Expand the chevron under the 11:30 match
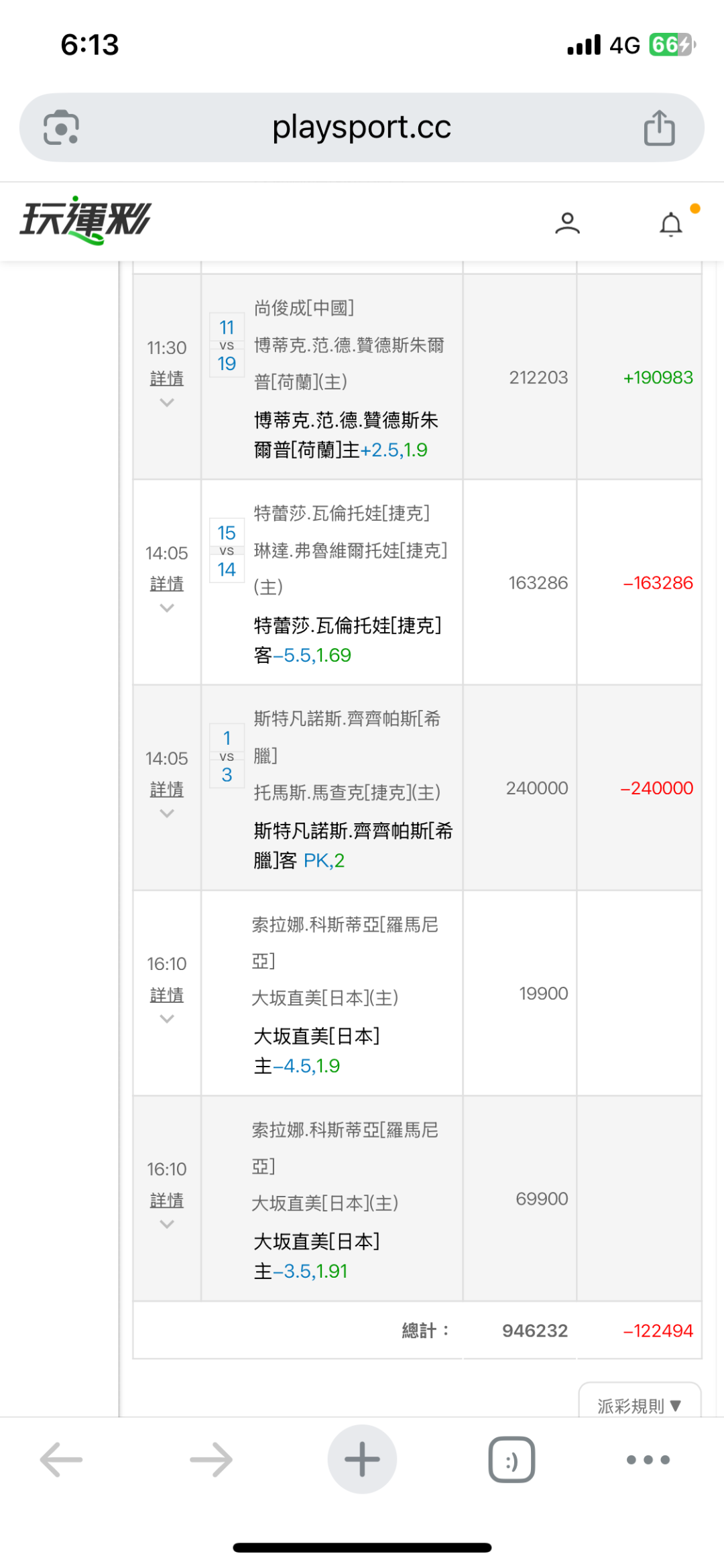The width and height of the screenshot is (724, 1568). pos(167,403)
